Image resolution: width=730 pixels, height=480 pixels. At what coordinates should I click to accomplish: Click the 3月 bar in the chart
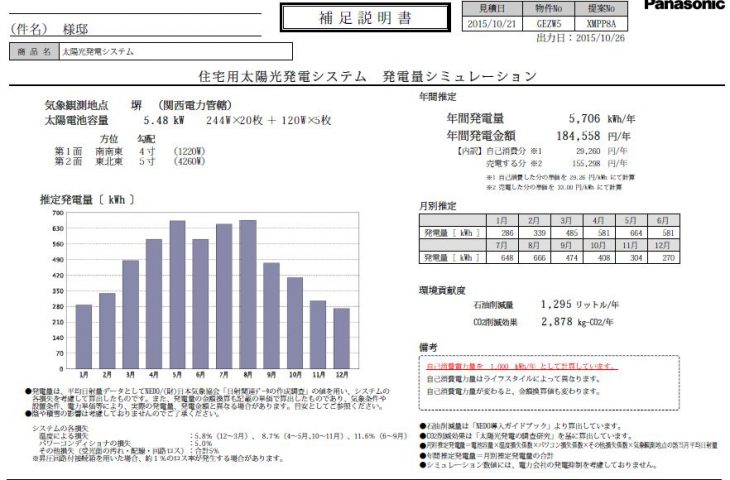[x=130, y=314]
